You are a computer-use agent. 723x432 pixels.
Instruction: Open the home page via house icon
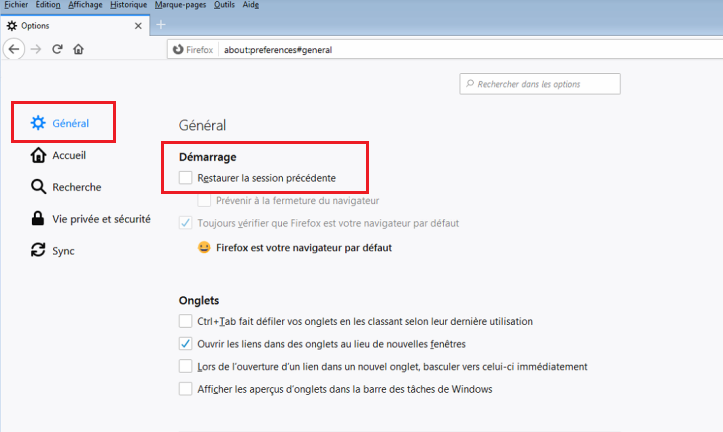click(x=78, y=49)
